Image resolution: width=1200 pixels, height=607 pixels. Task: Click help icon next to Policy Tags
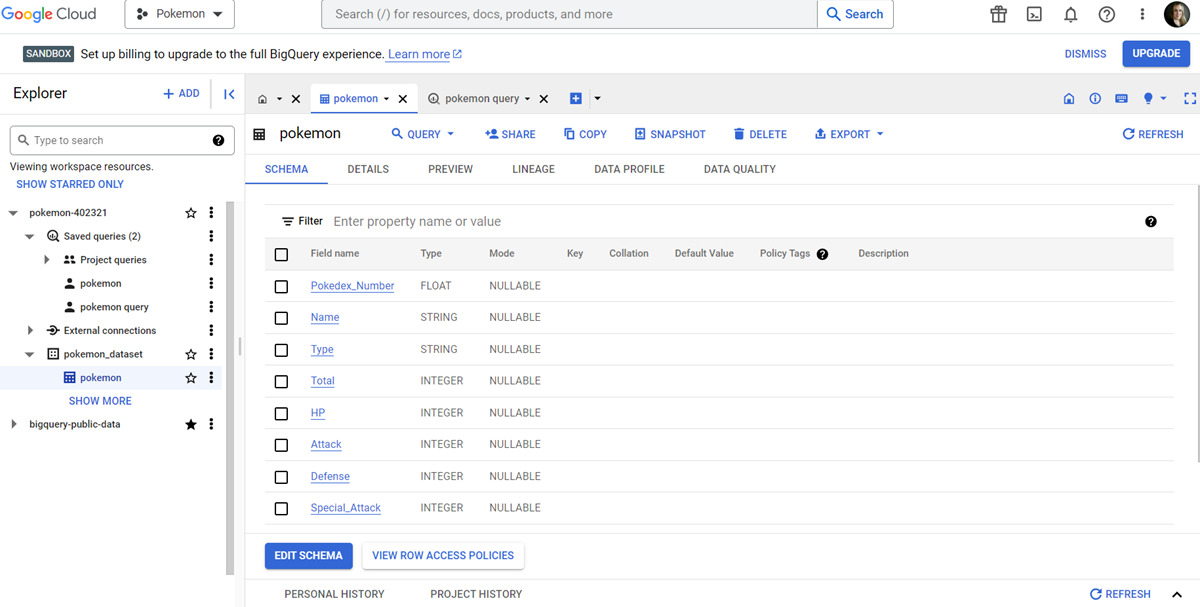[822, 254]
